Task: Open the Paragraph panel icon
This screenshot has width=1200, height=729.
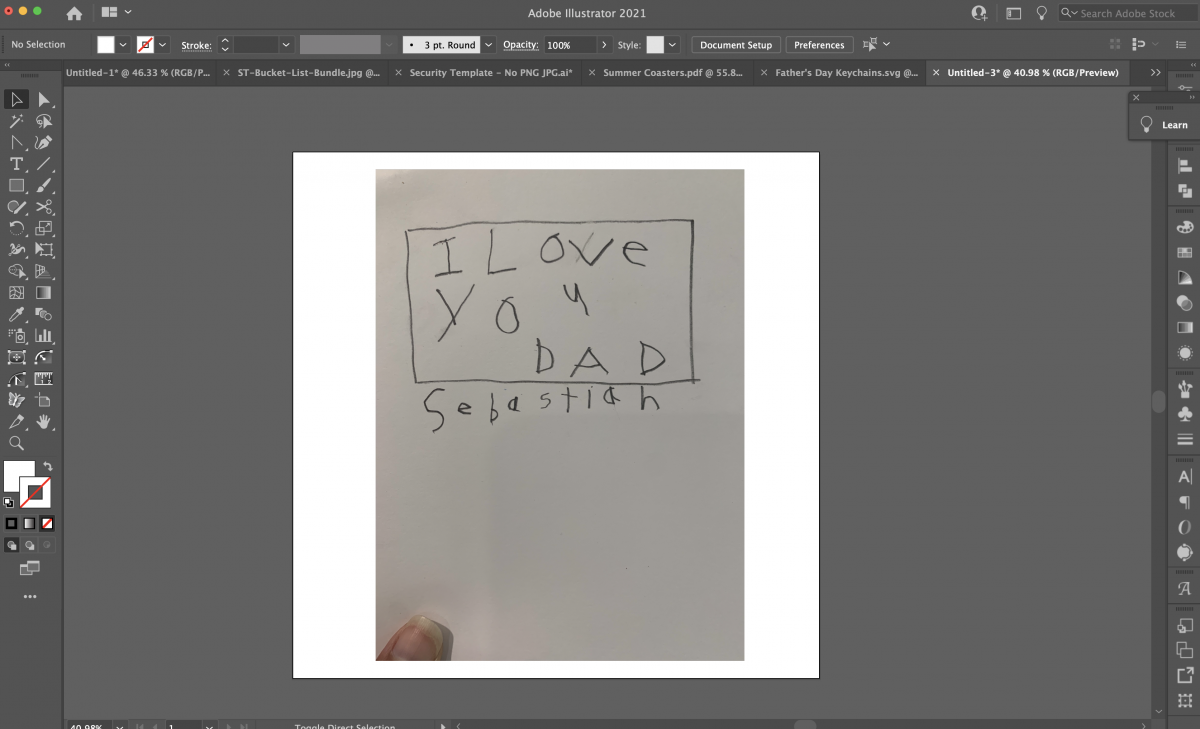Action: (1185, 501)
